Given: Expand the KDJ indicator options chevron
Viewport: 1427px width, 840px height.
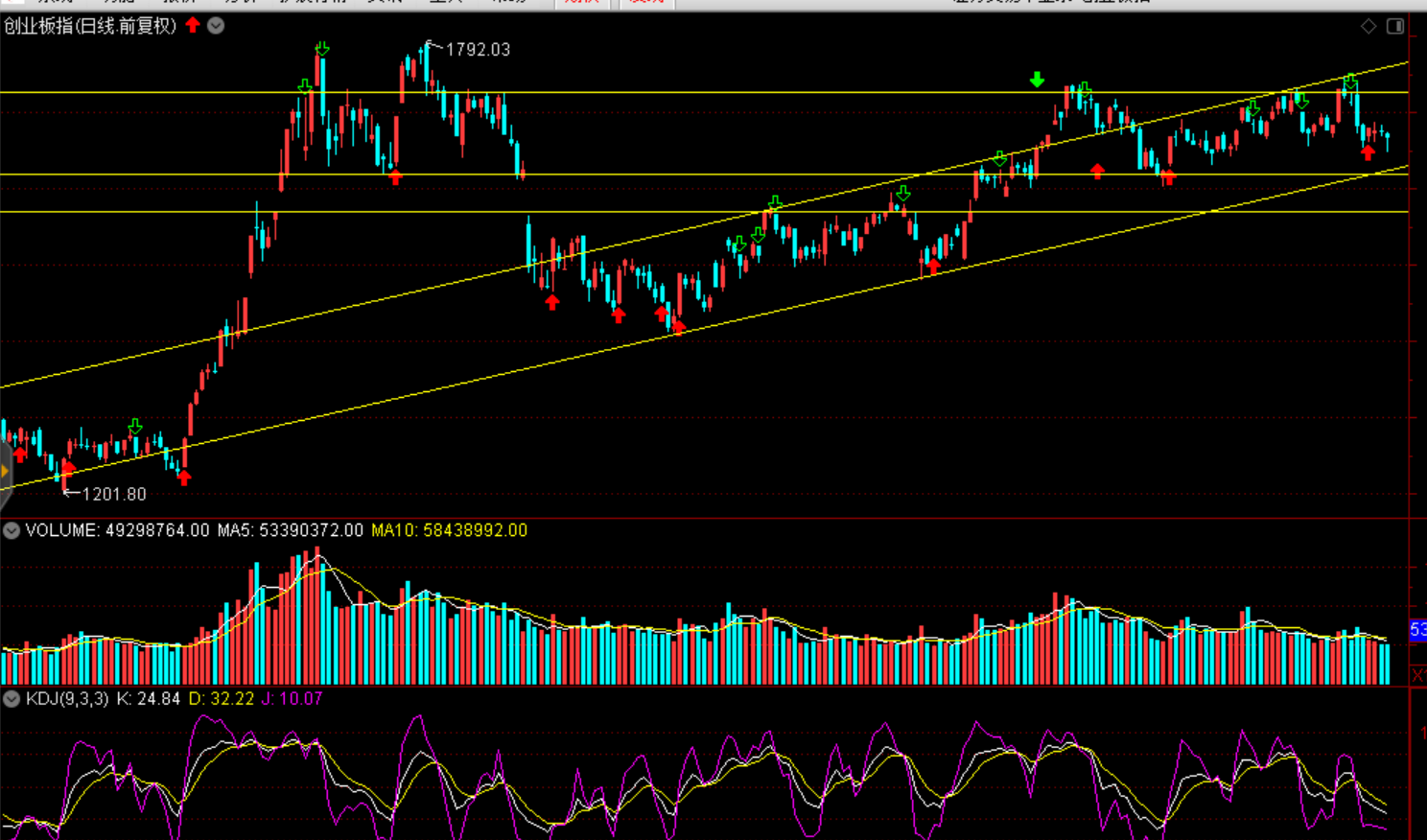Looking at the screenshot, I should click(x=12, y=699).
